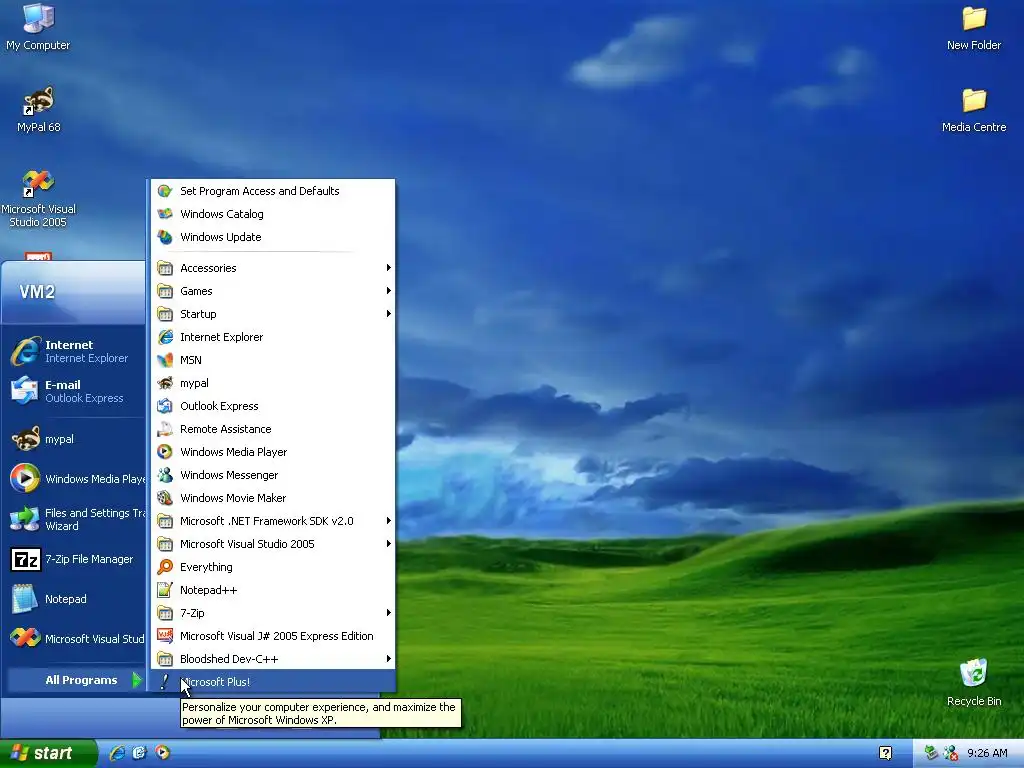
Task: Expand the Bloodshed Dev-C++ submenu
Action: [x=273, y=659]
